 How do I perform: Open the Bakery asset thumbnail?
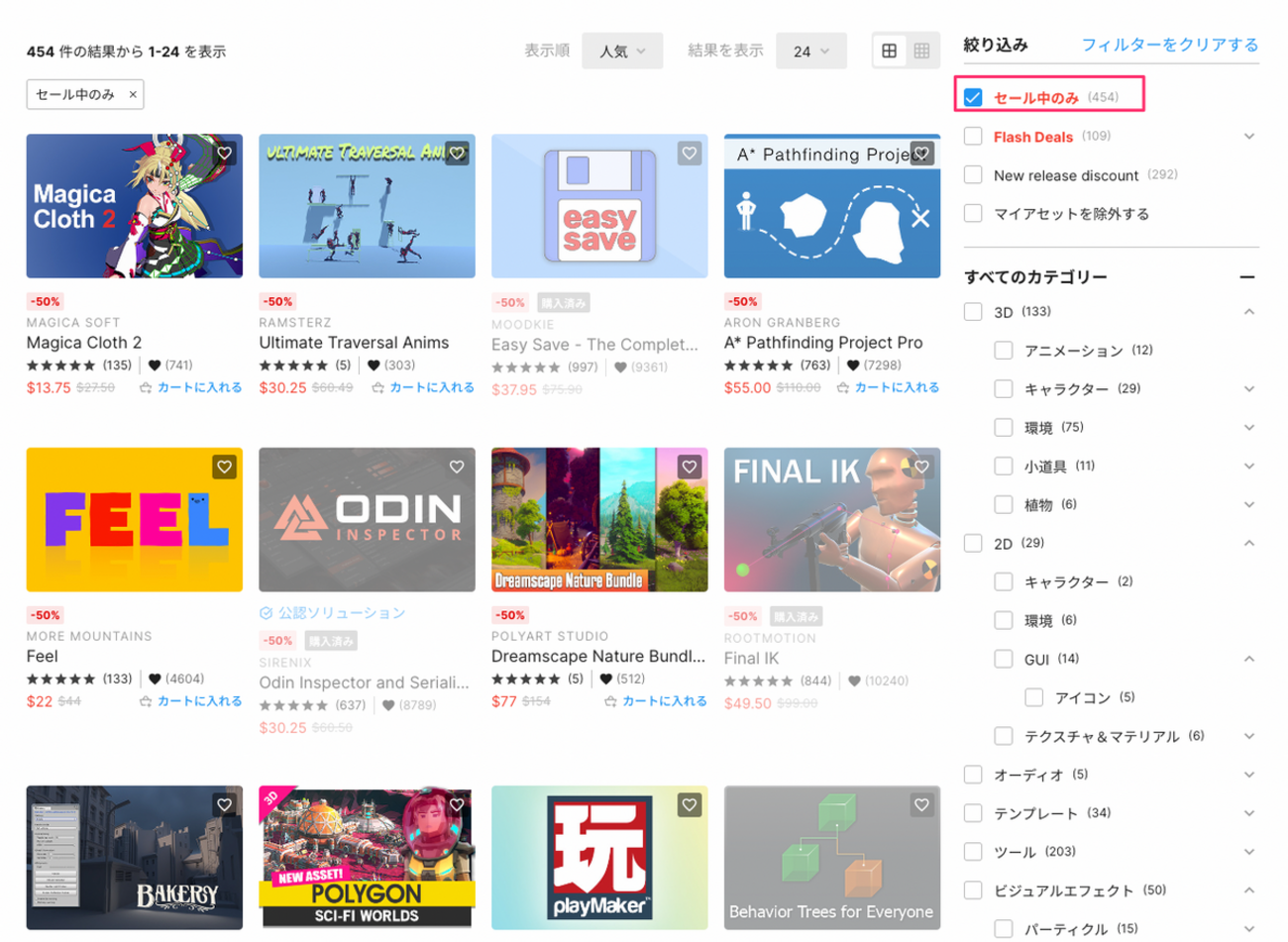coord(135,859)
